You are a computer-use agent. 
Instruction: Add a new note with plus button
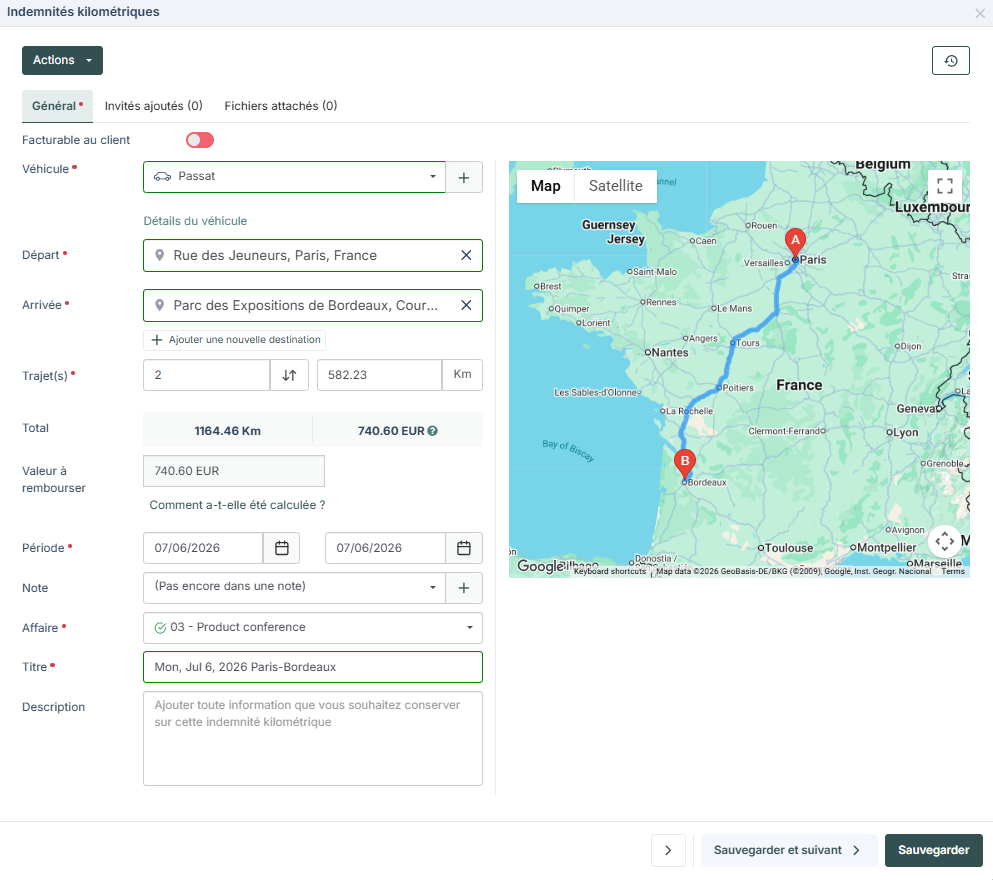[x=464, y=588]
